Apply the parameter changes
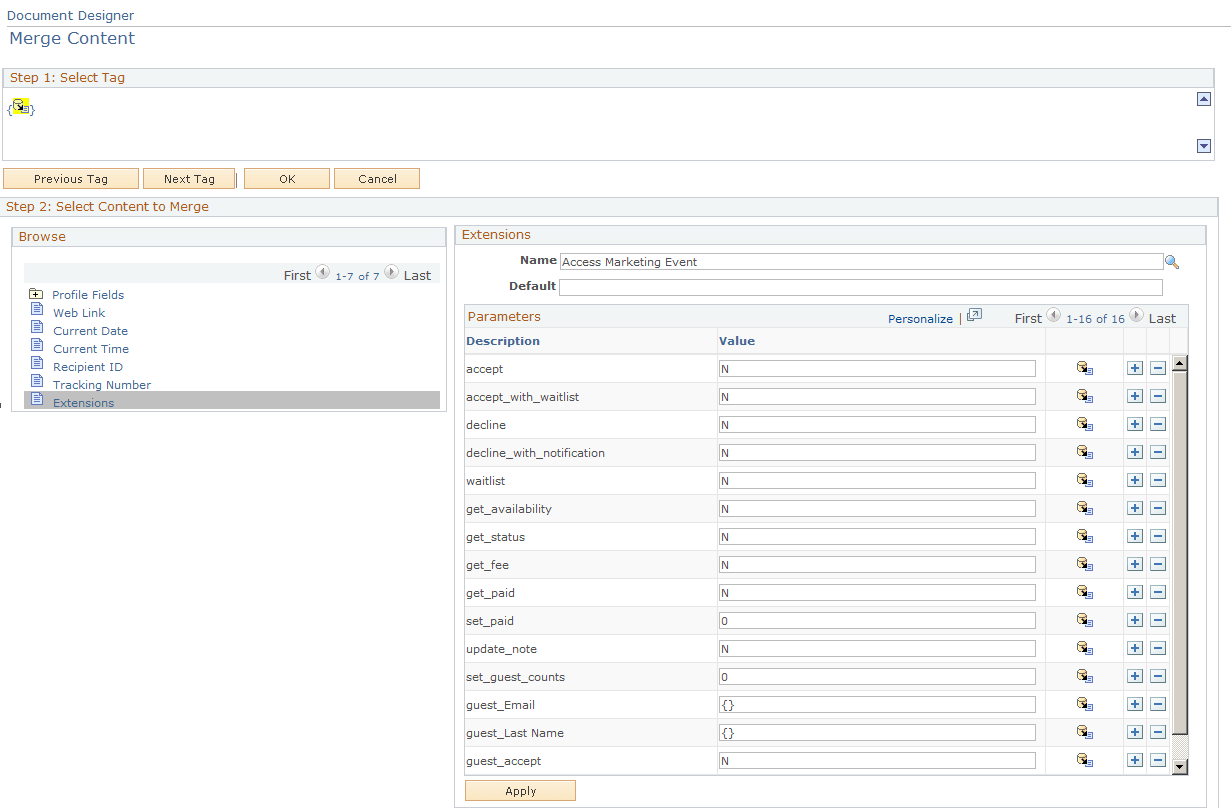This screenshot has width=1231, height=808. point(519,790)
